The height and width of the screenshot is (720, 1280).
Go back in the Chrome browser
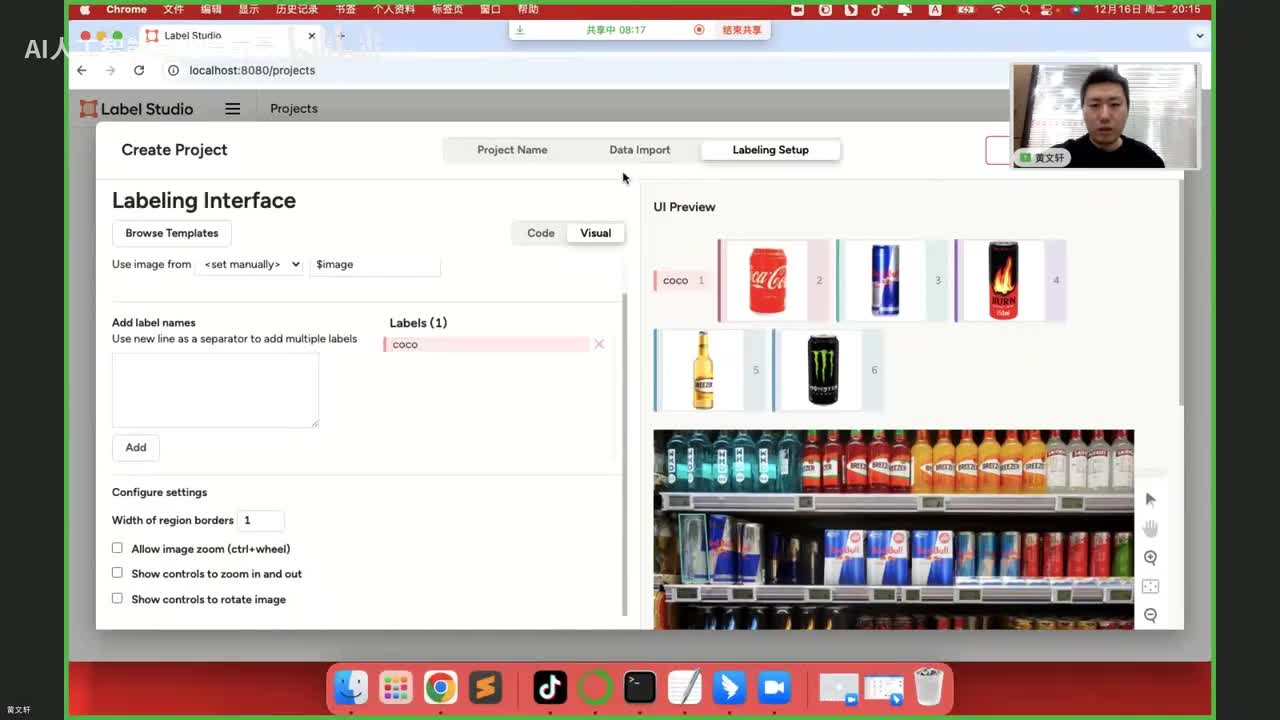pyautogui.click(x=82, y=70)
